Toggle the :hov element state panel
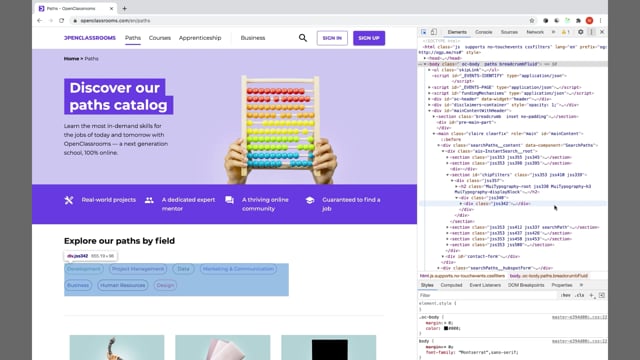Viewport: 640px width, 360px height. pos(565,295)
